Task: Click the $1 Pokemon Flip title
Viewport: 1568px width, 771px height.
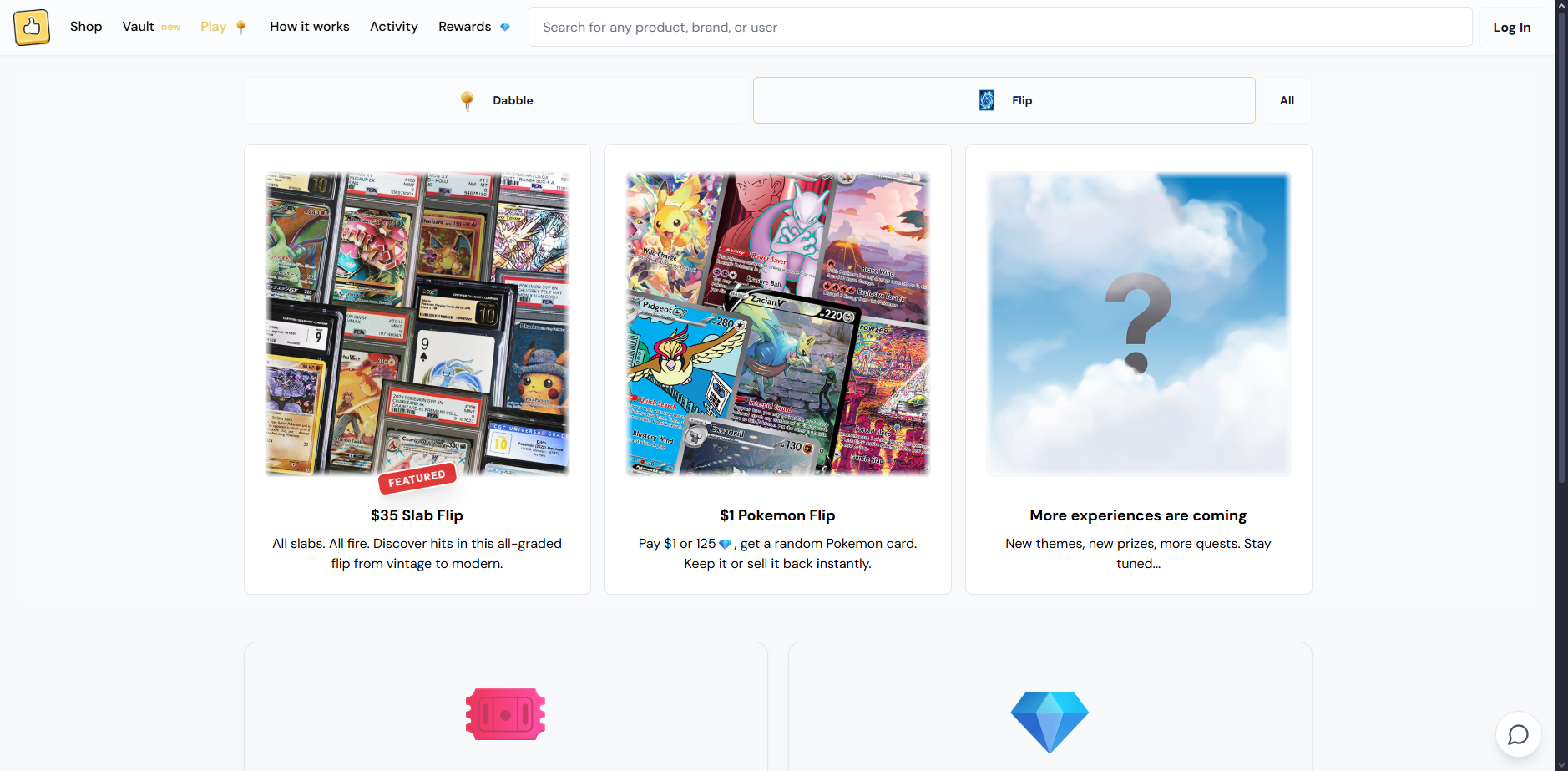Action: [x=777, y=515]
